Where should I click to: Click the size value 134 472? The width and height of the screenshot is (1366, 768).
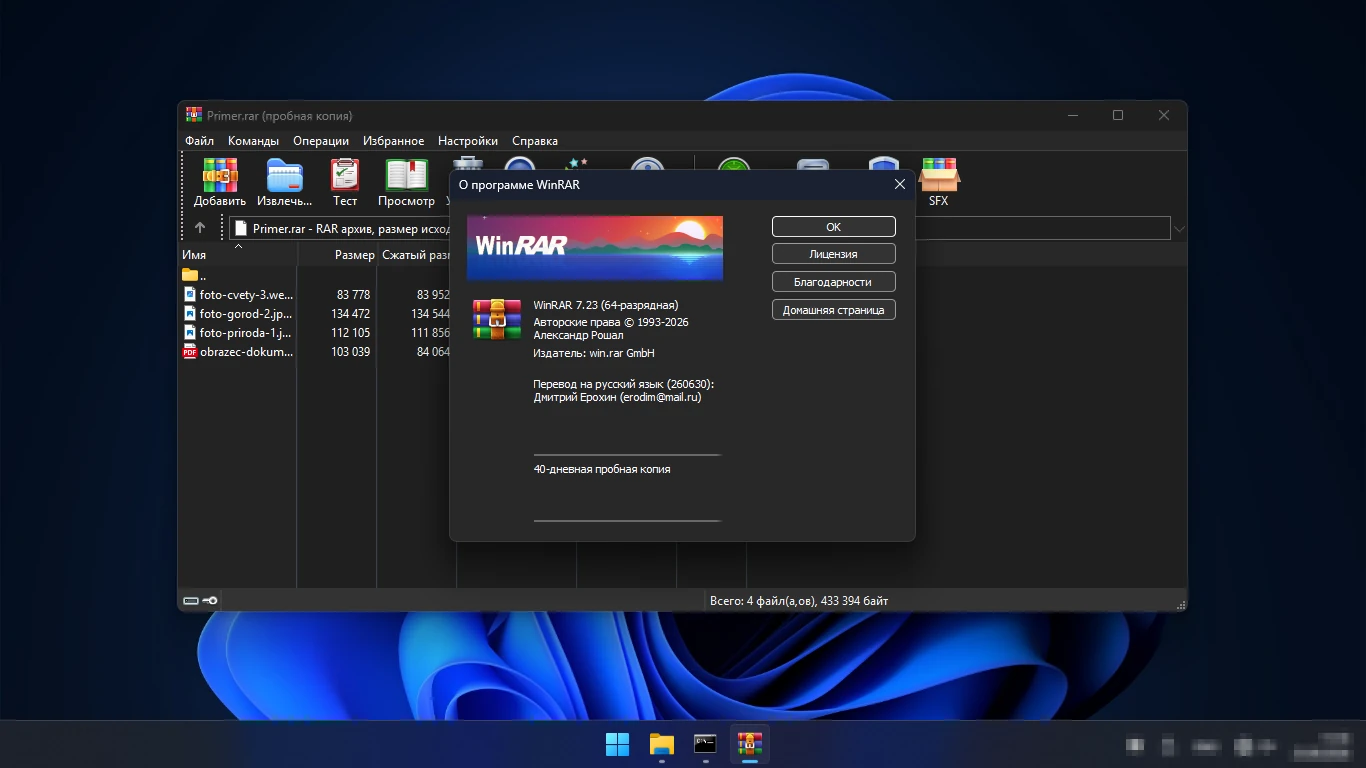point(350,313)
